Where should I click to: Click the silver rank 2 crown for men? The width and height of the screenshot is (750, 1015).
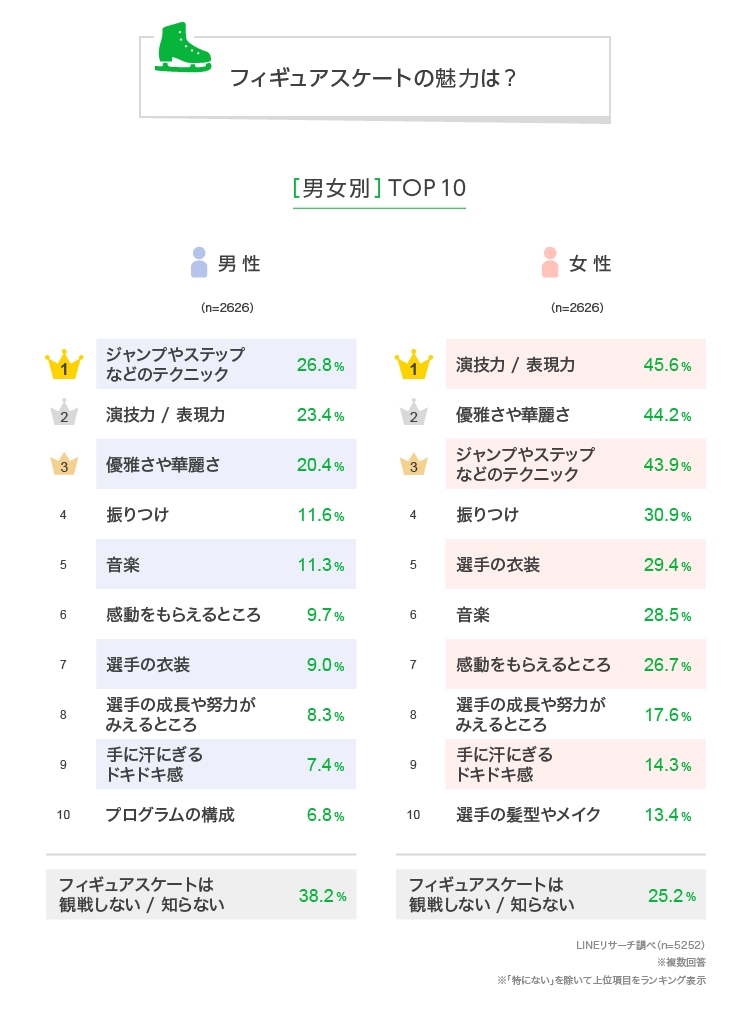point(64,414)
